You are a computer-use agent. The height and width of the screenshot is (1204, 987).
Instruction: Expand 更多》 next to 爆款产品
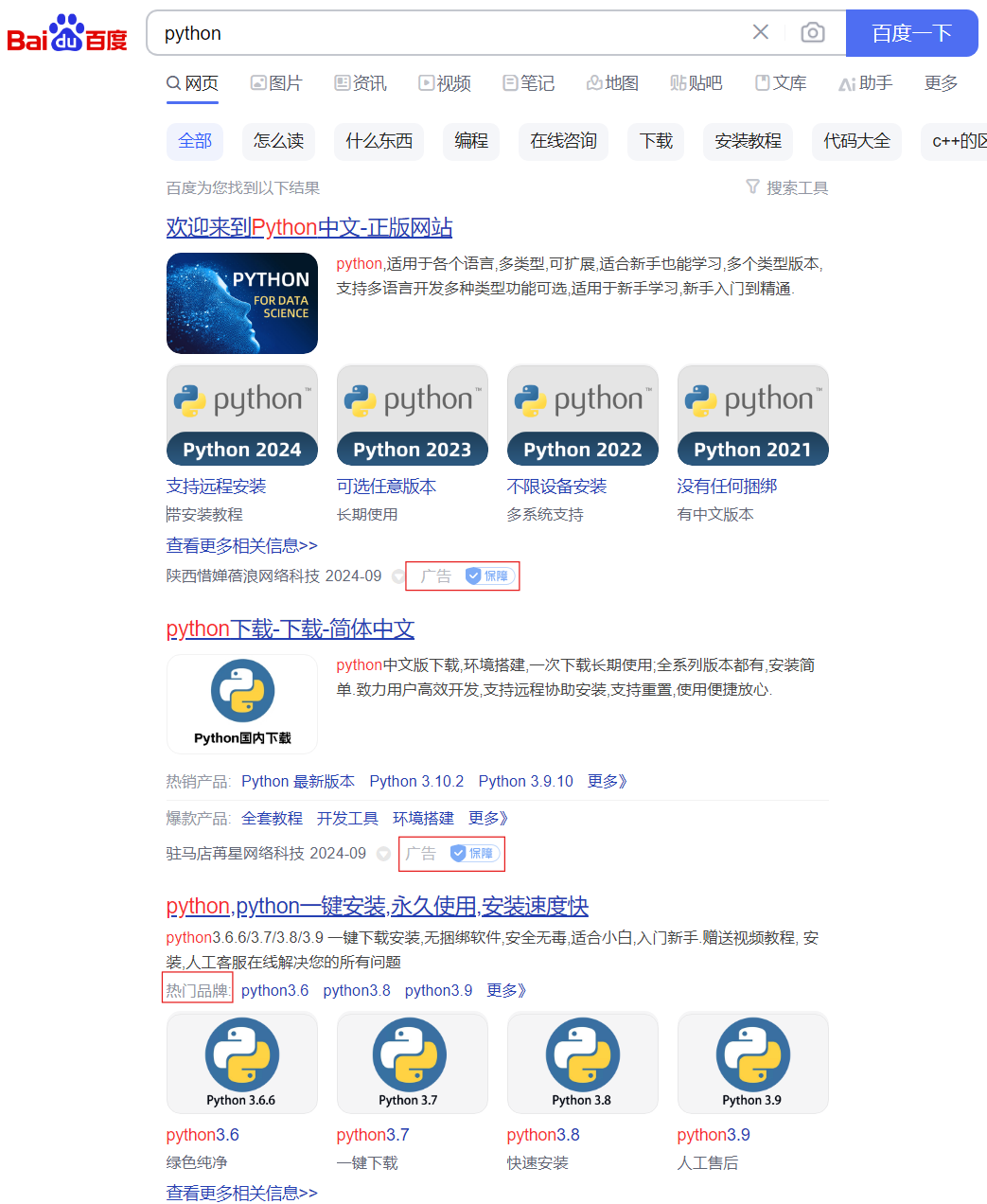tap(487, 818)
